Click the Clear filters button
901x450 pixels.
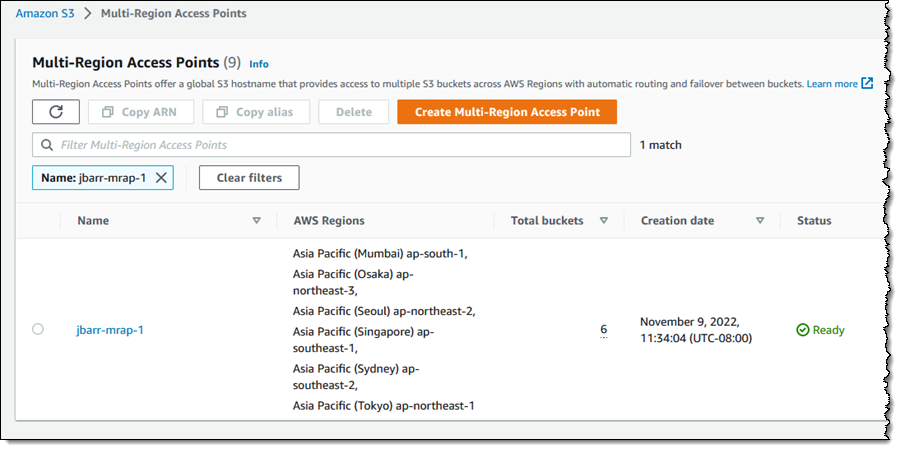[249, 178]
